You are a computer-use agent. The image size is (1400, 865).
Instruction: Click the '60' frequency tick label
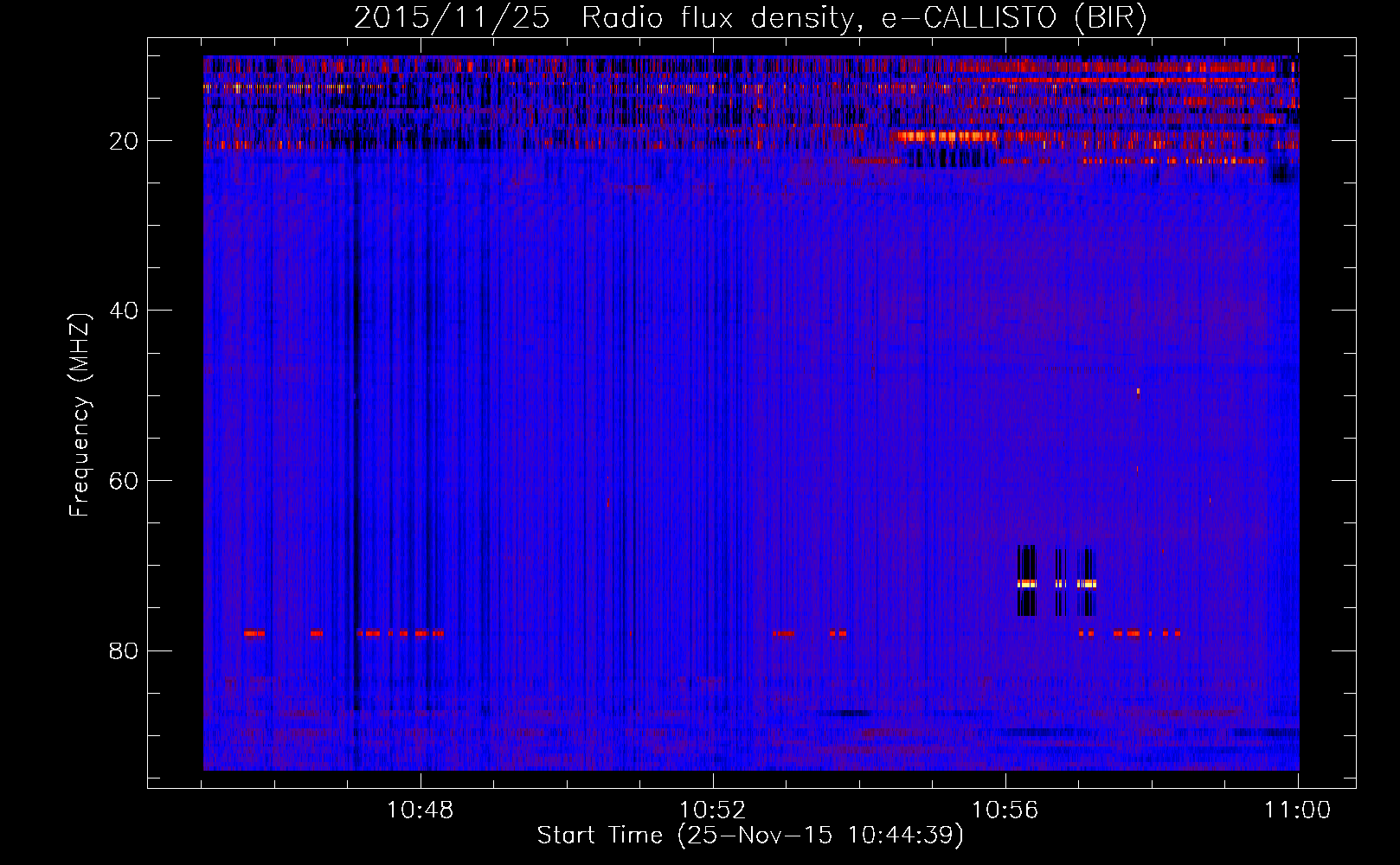click(125, 481)
